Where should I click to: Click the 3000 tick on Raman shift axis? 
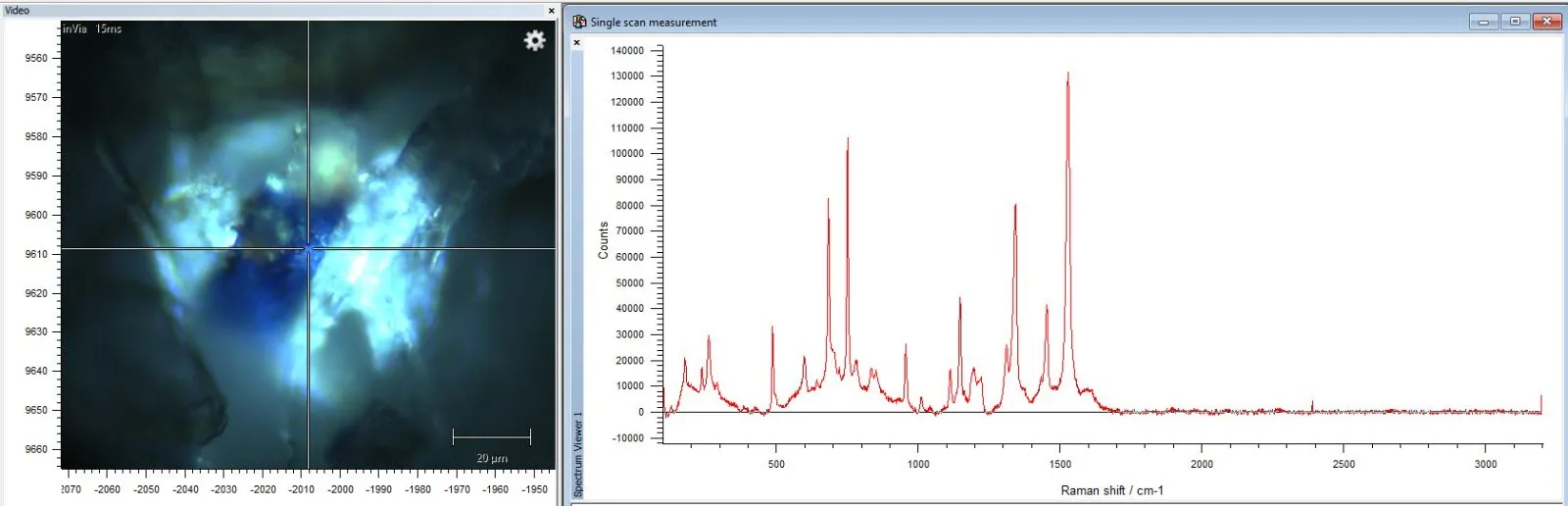click(1486, 464)
